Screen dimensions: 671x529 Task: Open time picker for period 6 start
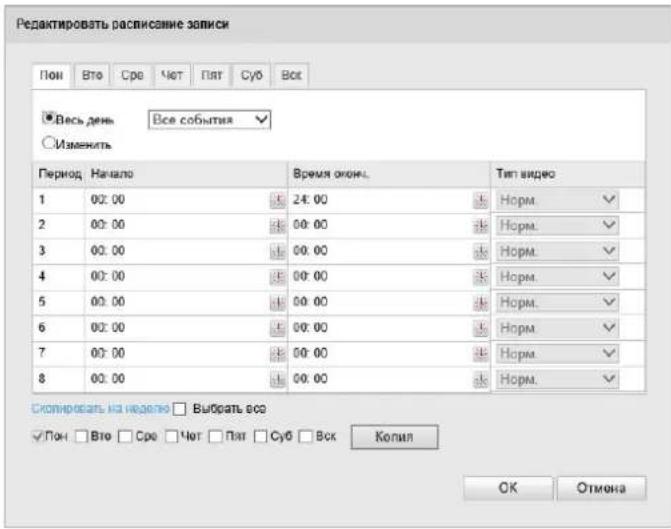point(278,328)
